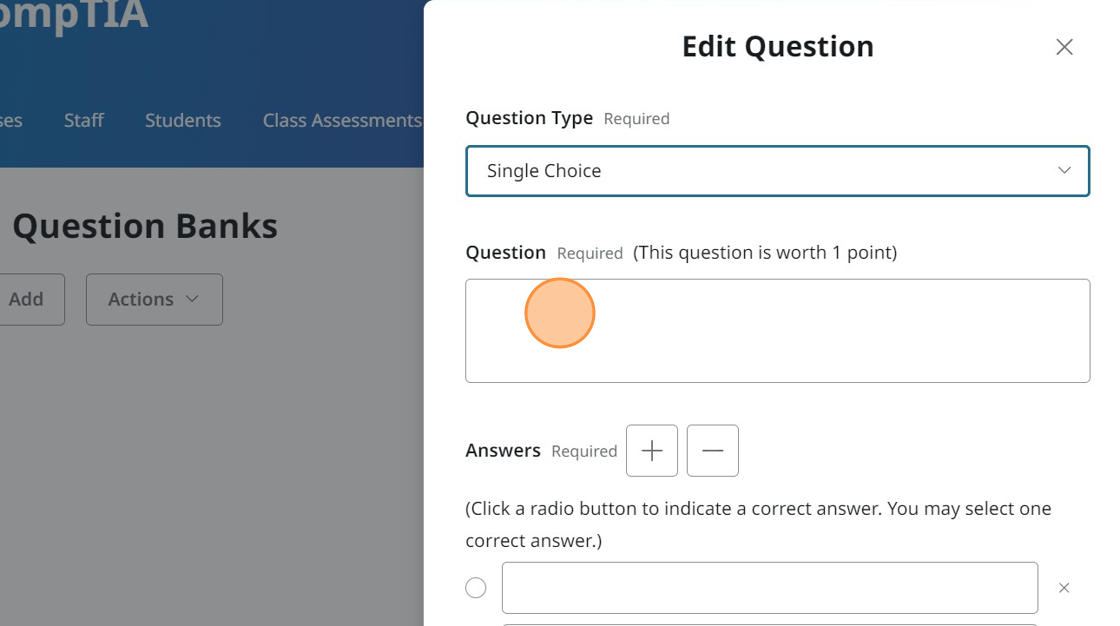
Task: Switch to the Students tab
Action: coord(183,120)
